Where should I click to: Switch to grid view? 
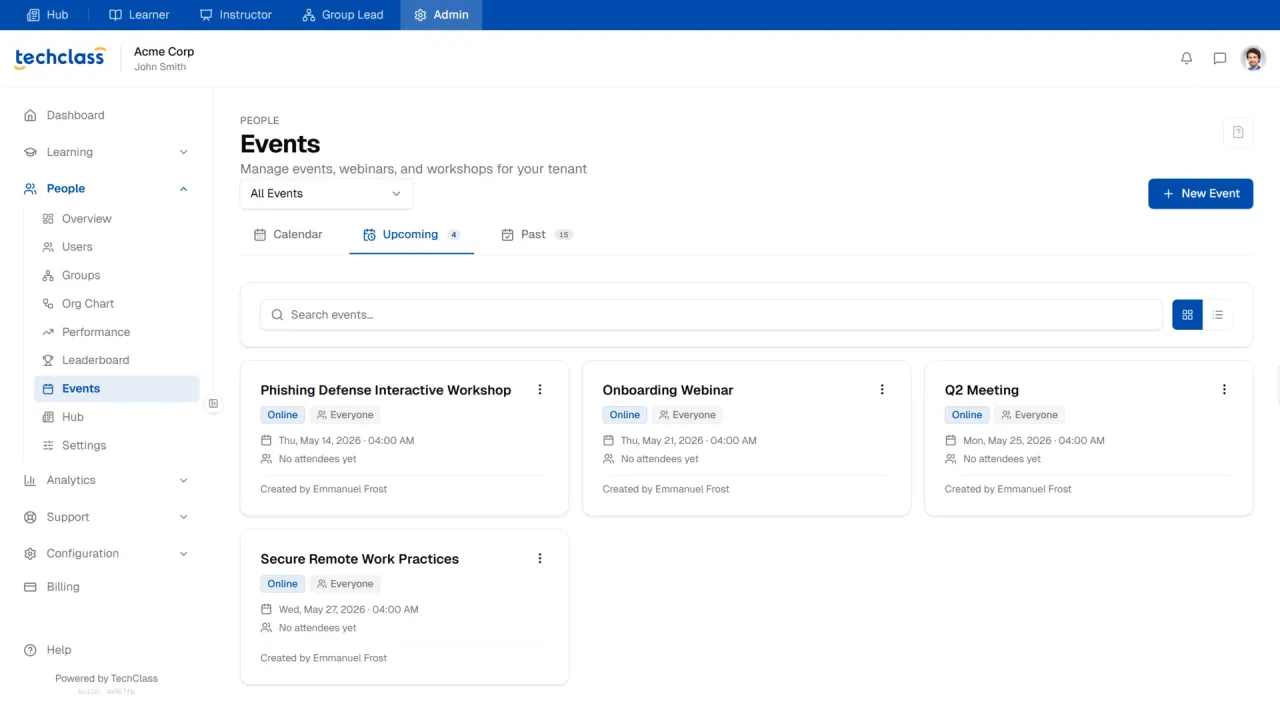pos(1187,315)
